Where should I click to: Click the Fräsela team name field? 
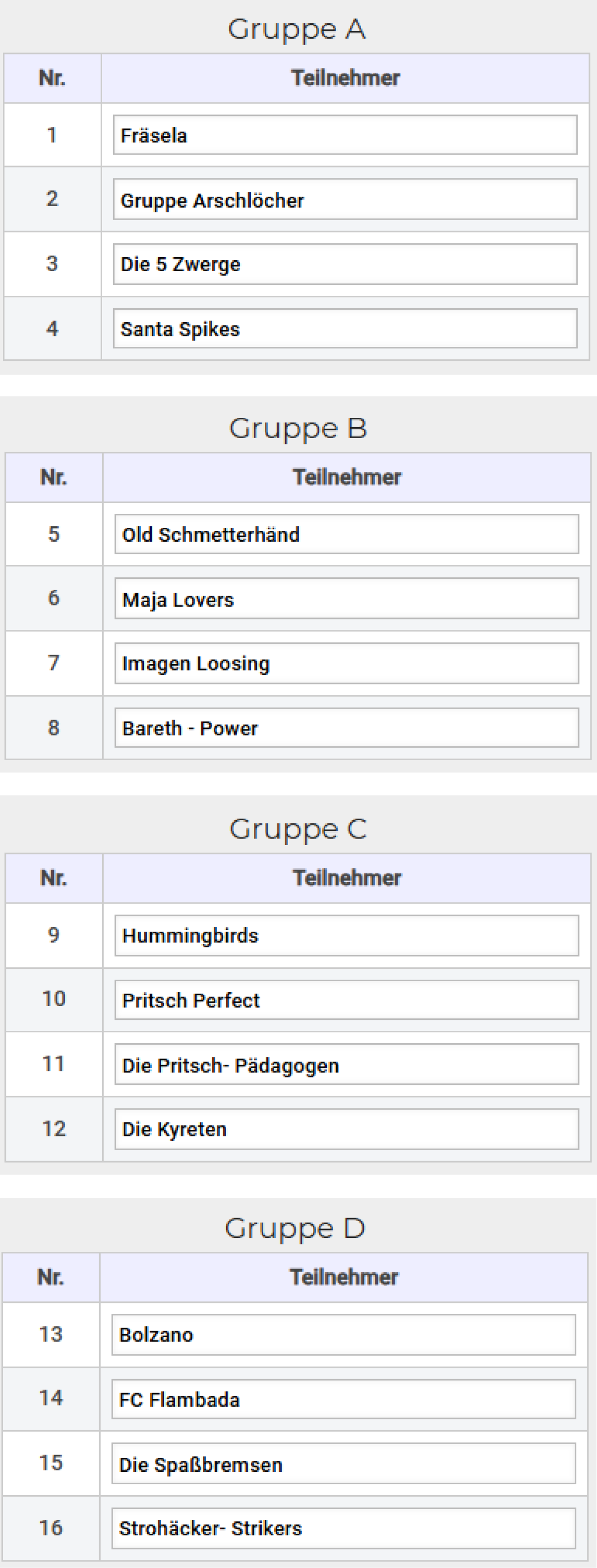pos(345,135)
